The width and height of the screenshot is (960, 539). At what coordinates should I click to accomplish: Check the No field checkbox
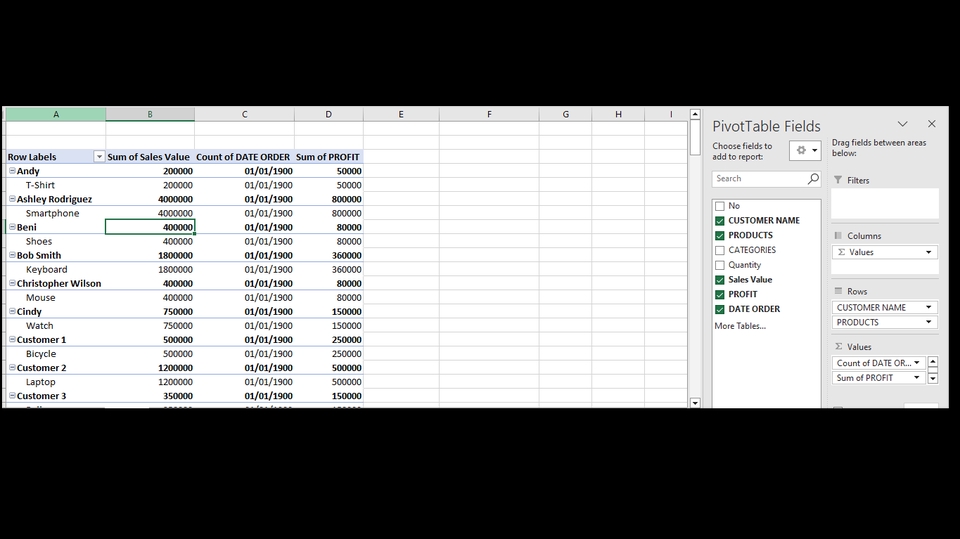click(720, 206)
